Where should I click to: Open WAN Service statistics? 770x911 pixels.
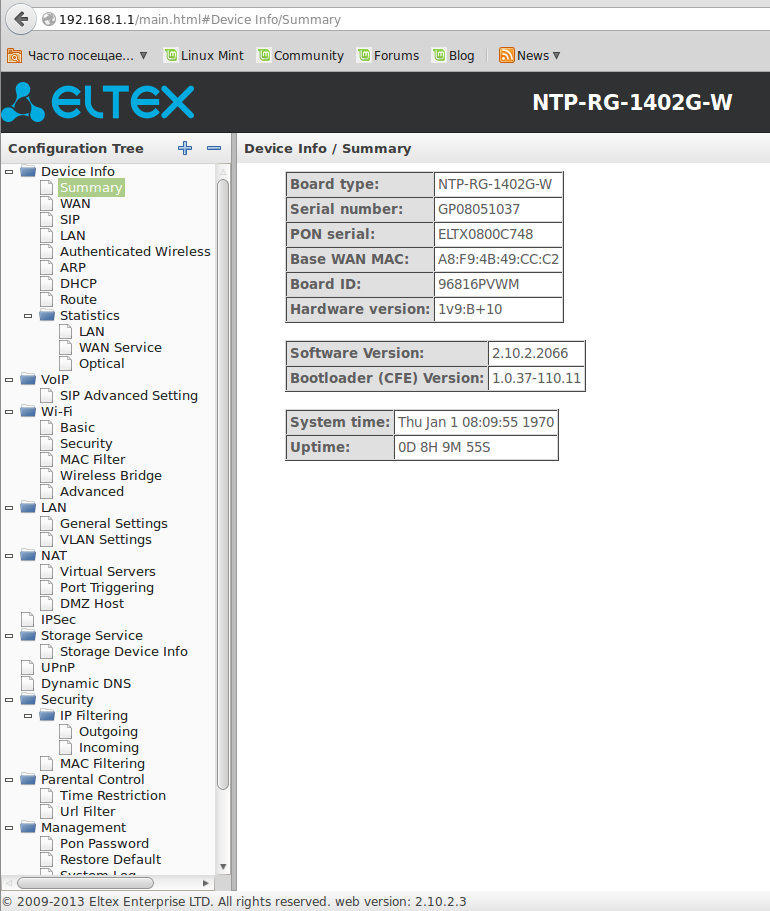click(x=120, y=347)
